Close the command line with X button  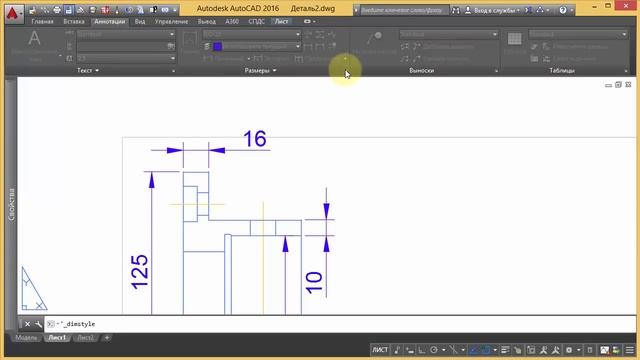(x=27, y=324)
